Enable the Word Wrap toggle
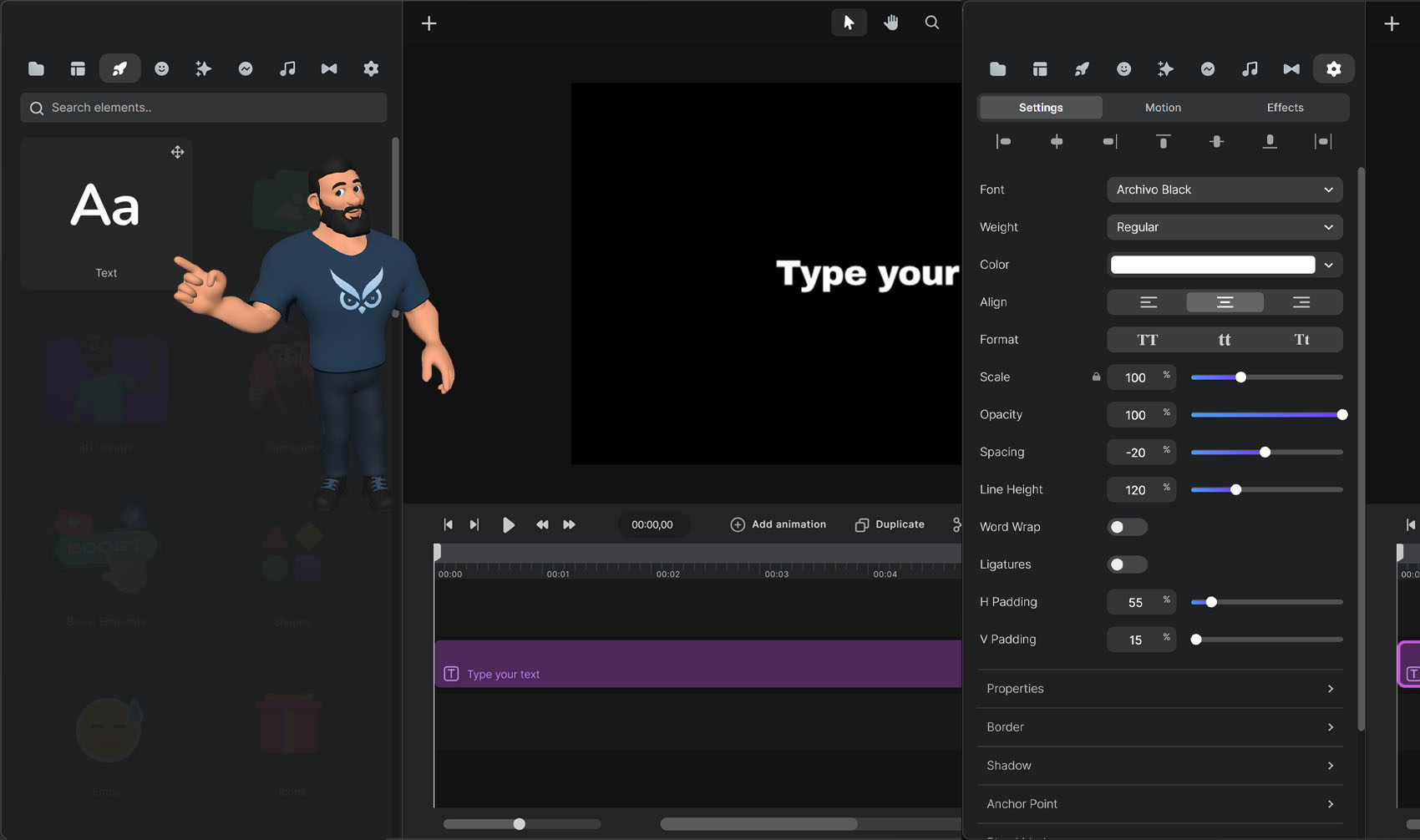1420x840 pixels. click(x=1127, y=527)
